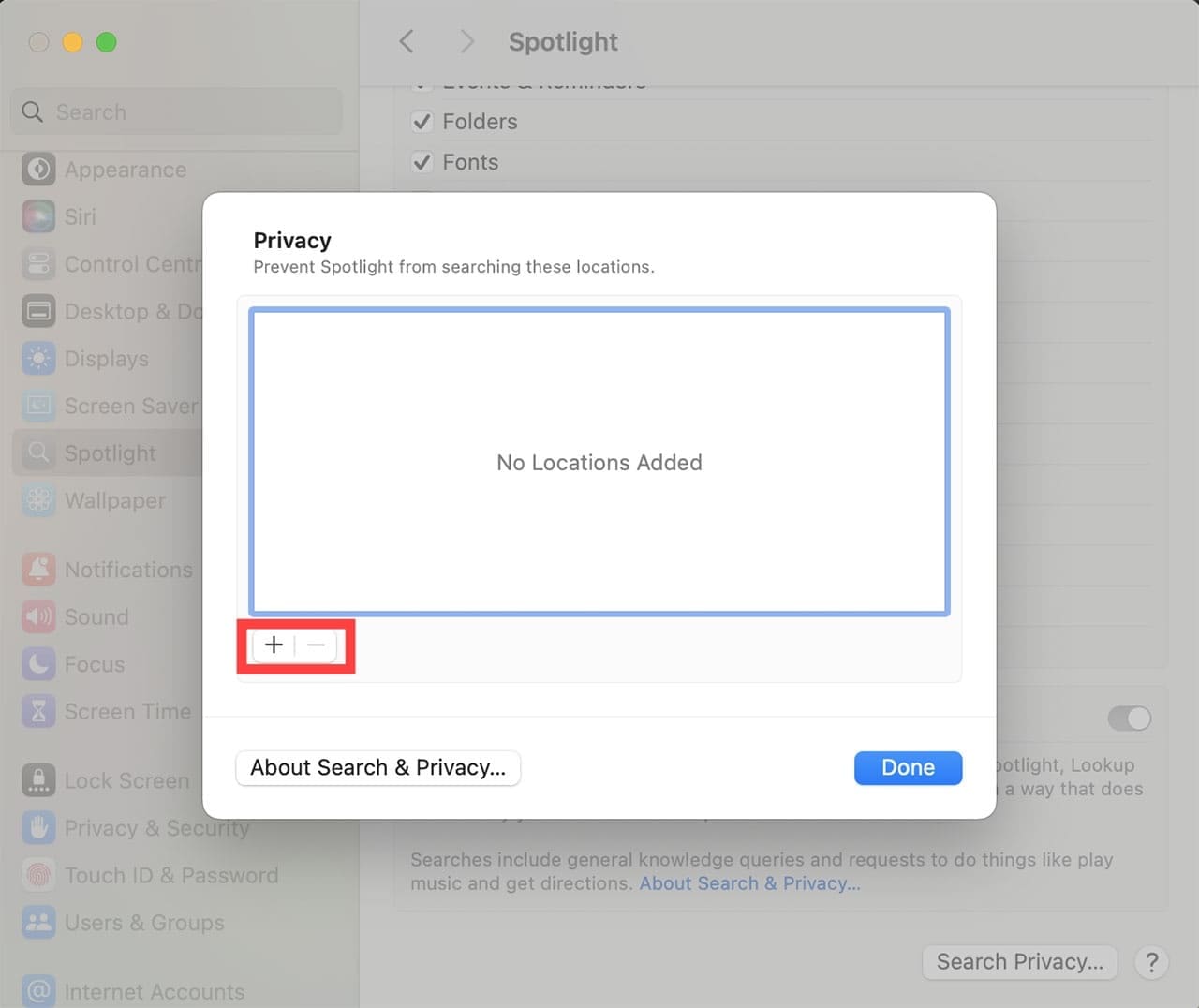The image size is (1199, 1008).
Task: Go back with the left chevron
Action: [x=407, y=41]
